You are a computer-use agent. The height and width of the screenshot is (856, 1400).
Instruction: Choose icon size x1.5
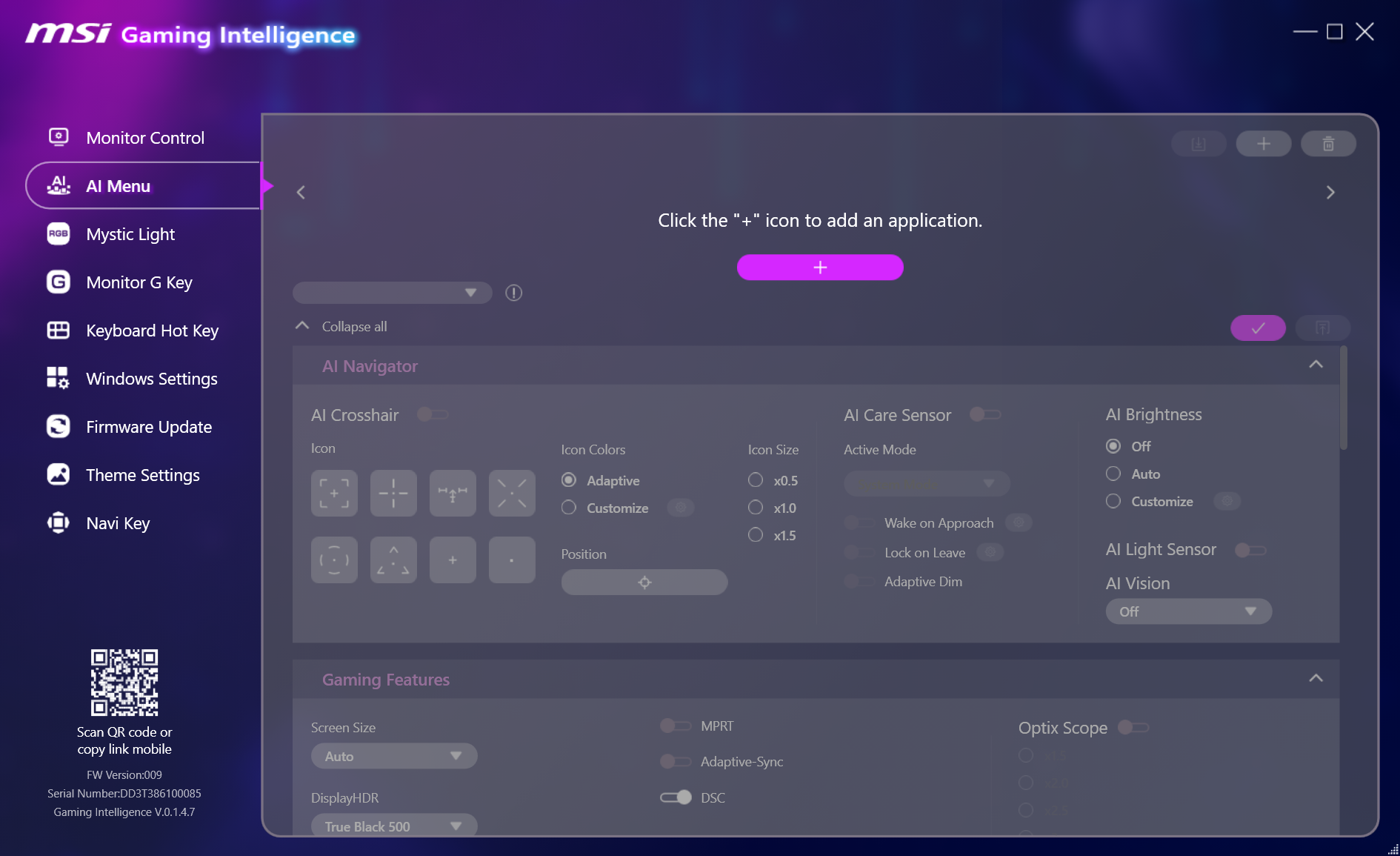coord(756,535)
